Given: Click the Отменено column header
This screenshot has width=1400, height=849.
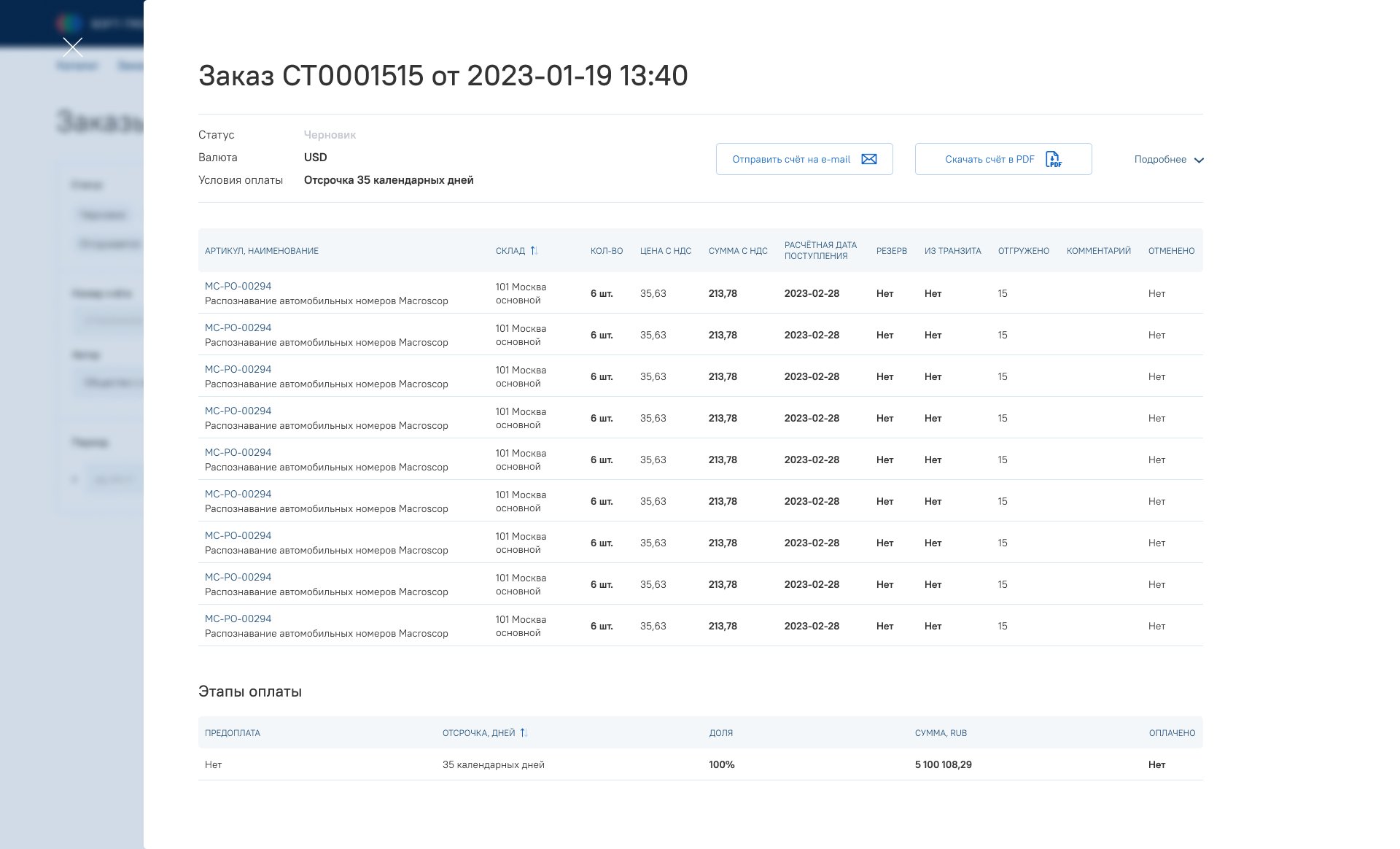Looking at the screenshot, I should (1171, 251).
